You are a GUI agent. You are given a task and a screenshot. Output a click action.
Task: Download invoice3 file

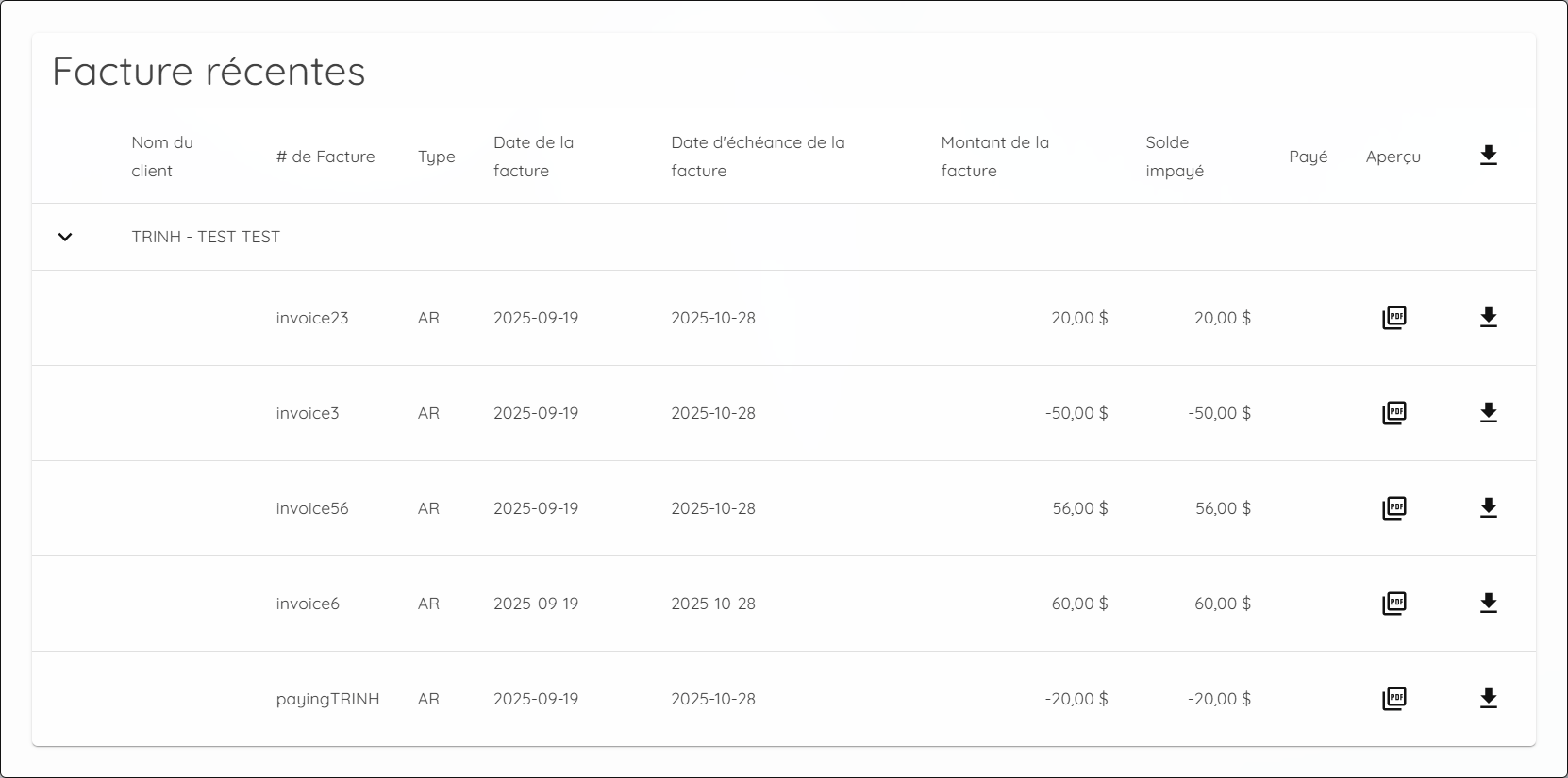coord(1488,413)
